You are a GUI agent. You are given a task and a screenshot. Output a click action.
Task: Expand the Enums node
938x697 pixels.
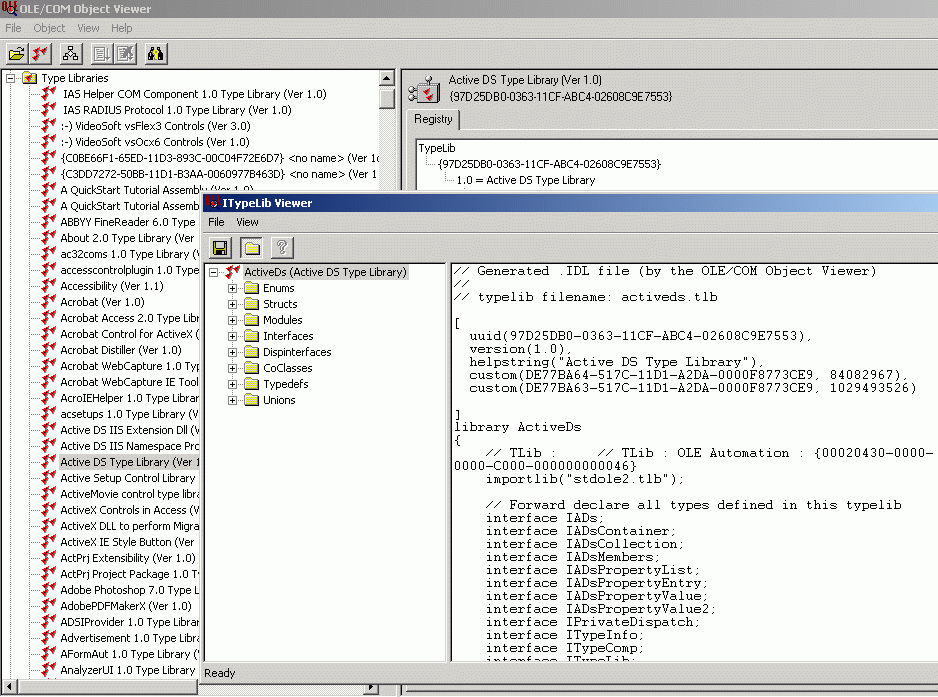233,288
